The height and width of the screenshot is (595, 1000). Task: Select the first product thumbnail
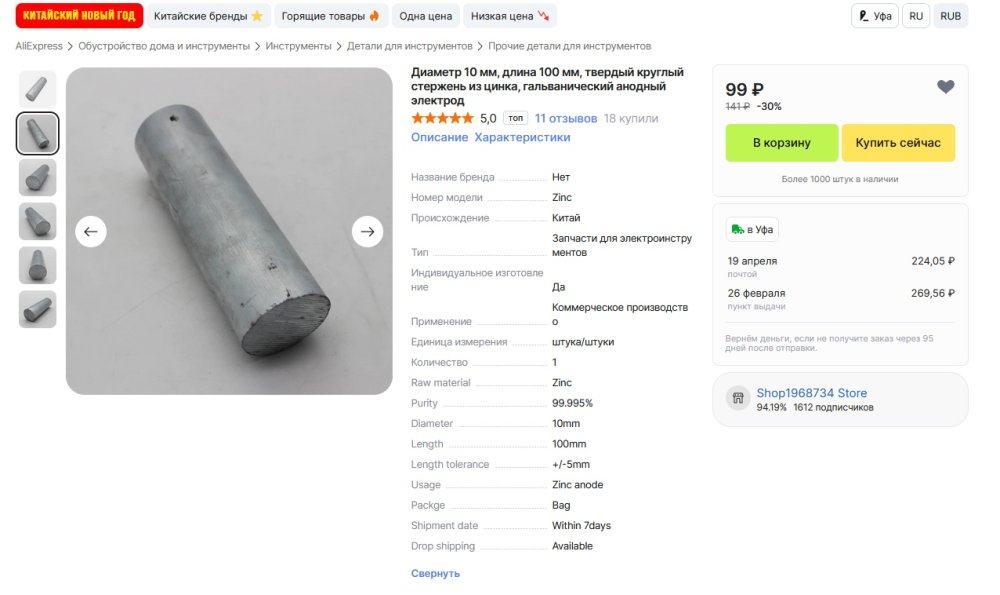pos(38,89)
